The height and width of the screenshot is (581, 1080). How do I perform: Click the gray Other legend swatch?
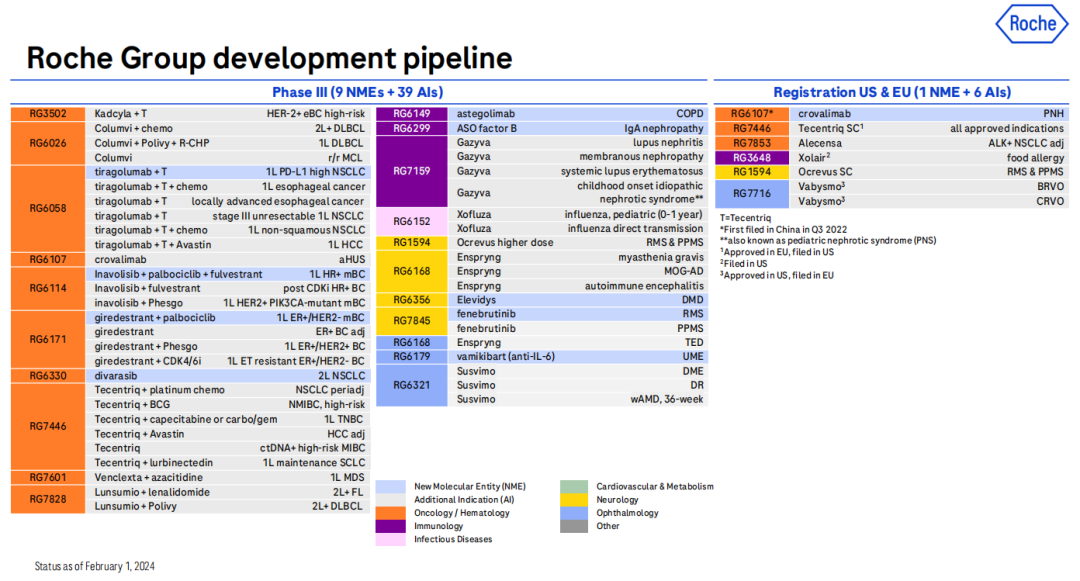573,526
